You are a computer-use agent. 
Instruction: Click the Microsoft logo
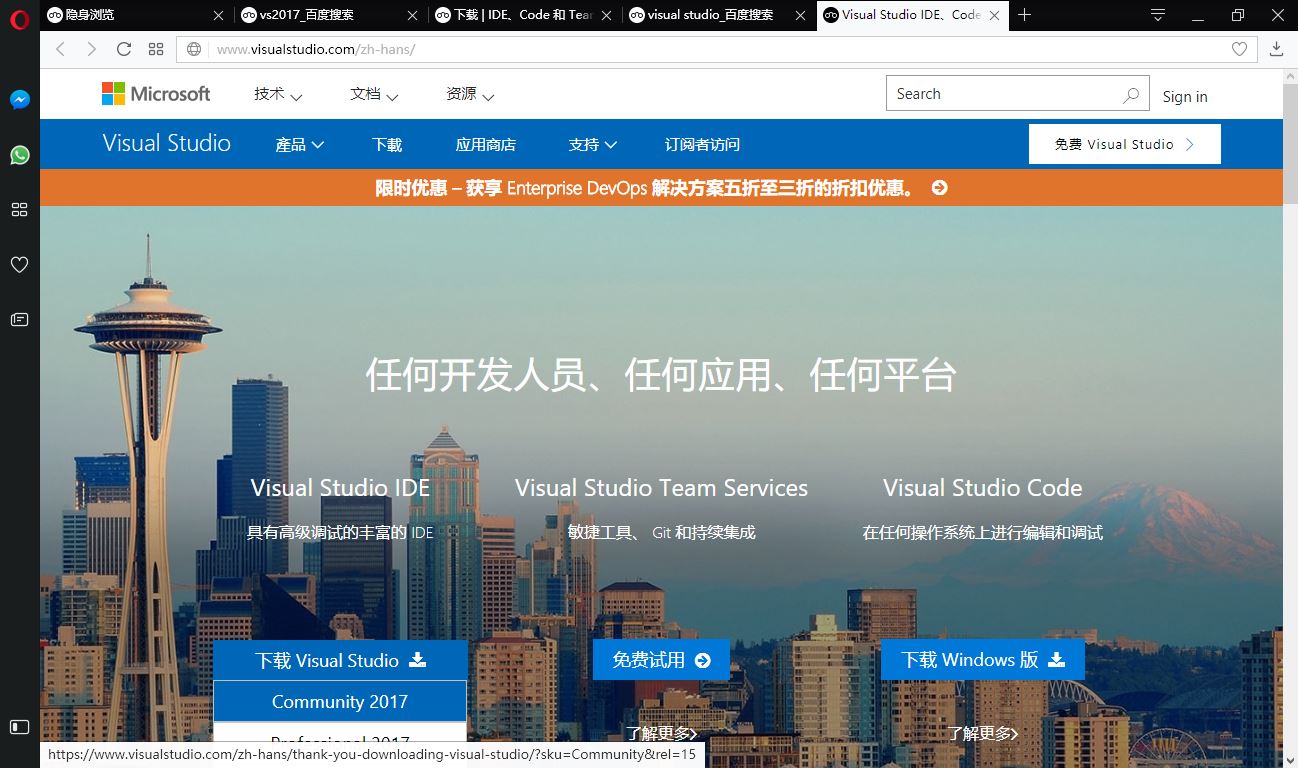coord(156,94)
